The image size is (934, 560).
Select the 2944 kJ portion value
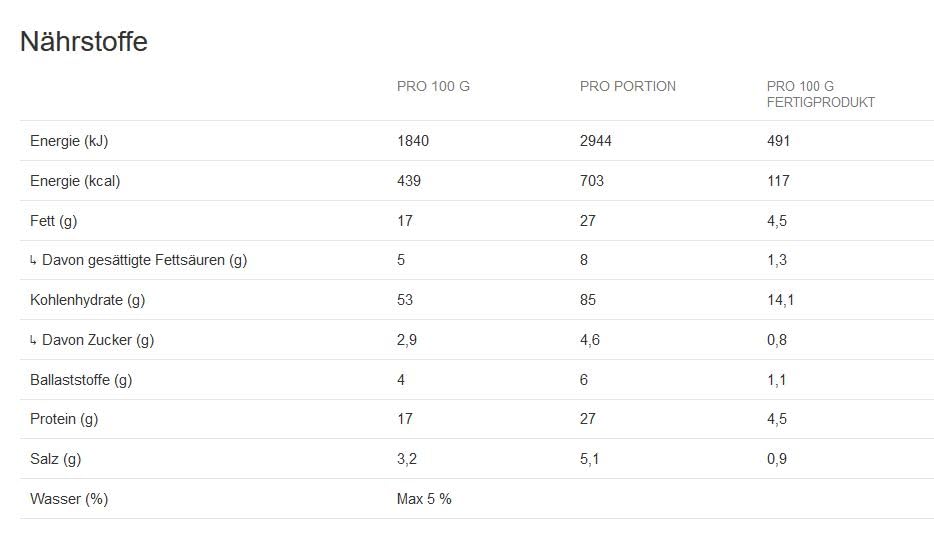pos(596,141)
